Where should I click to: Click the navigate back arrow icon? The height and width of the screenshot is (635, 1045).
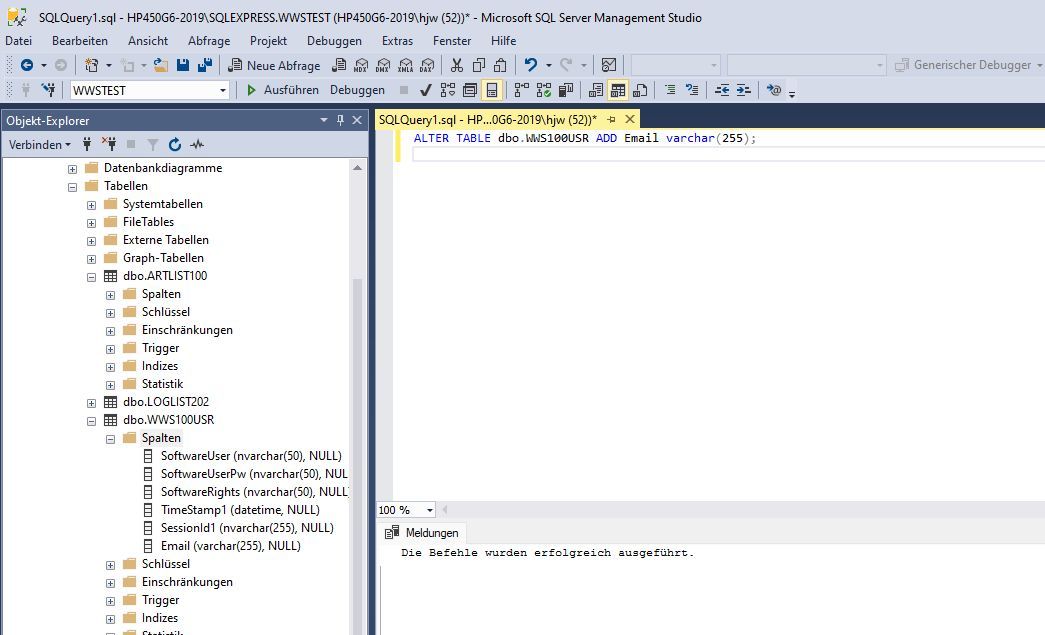(27, 65)
